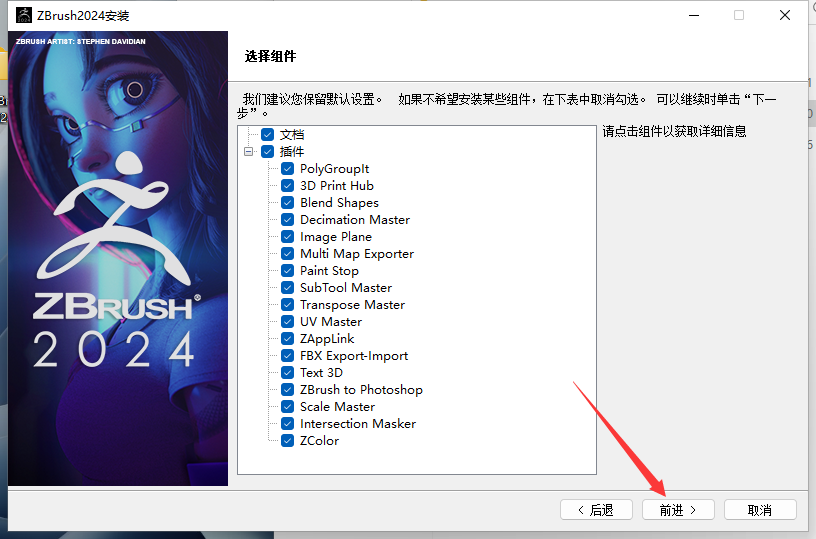
Task: Select the PolyGroupIt label text
Action: pos(335,169)
